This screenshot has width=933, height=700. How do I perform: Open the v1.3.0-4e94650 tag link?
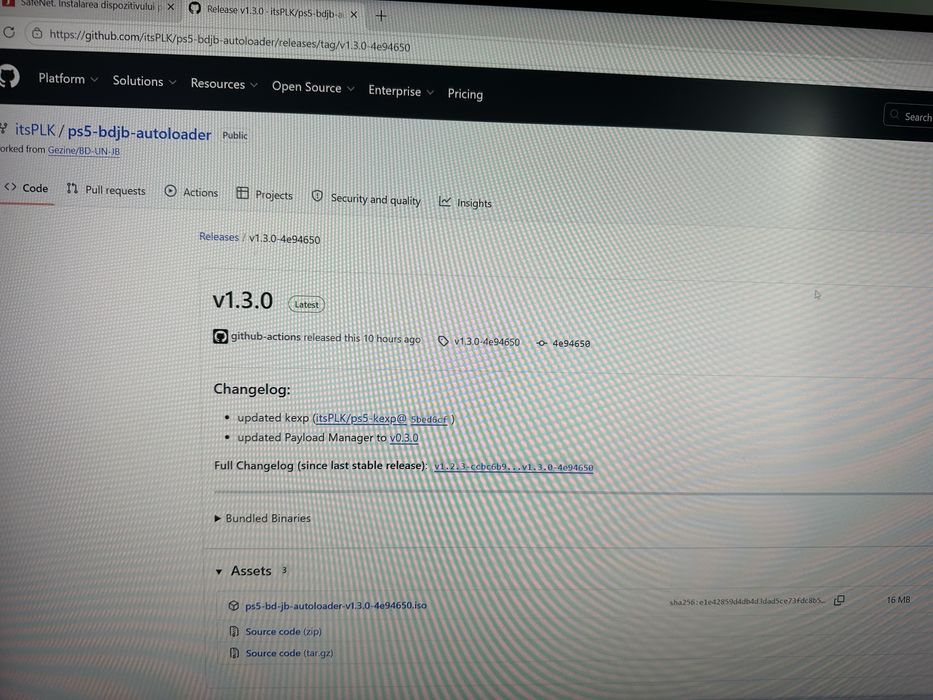tap(487, 342)
